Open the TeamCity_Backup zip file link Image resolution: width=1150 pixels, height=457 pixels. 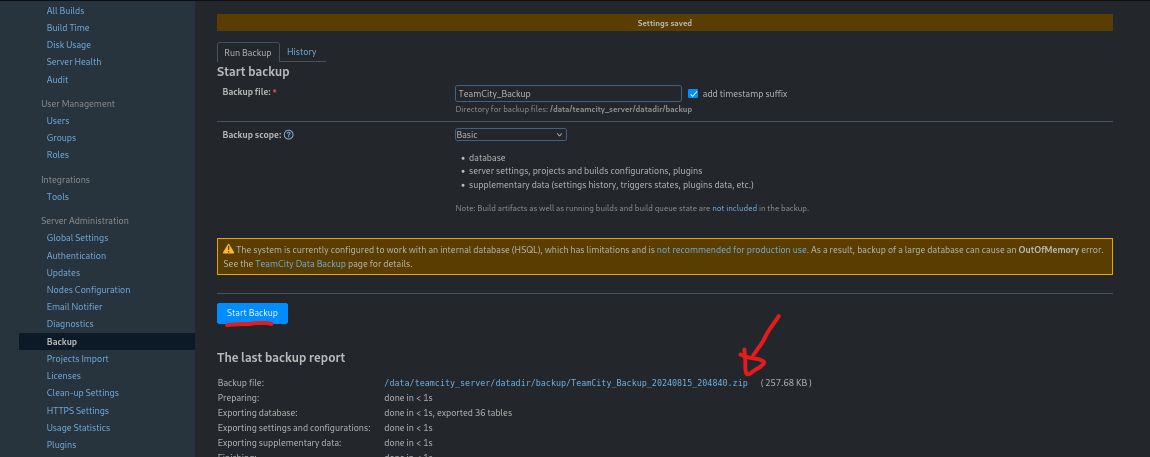[566, 382]
